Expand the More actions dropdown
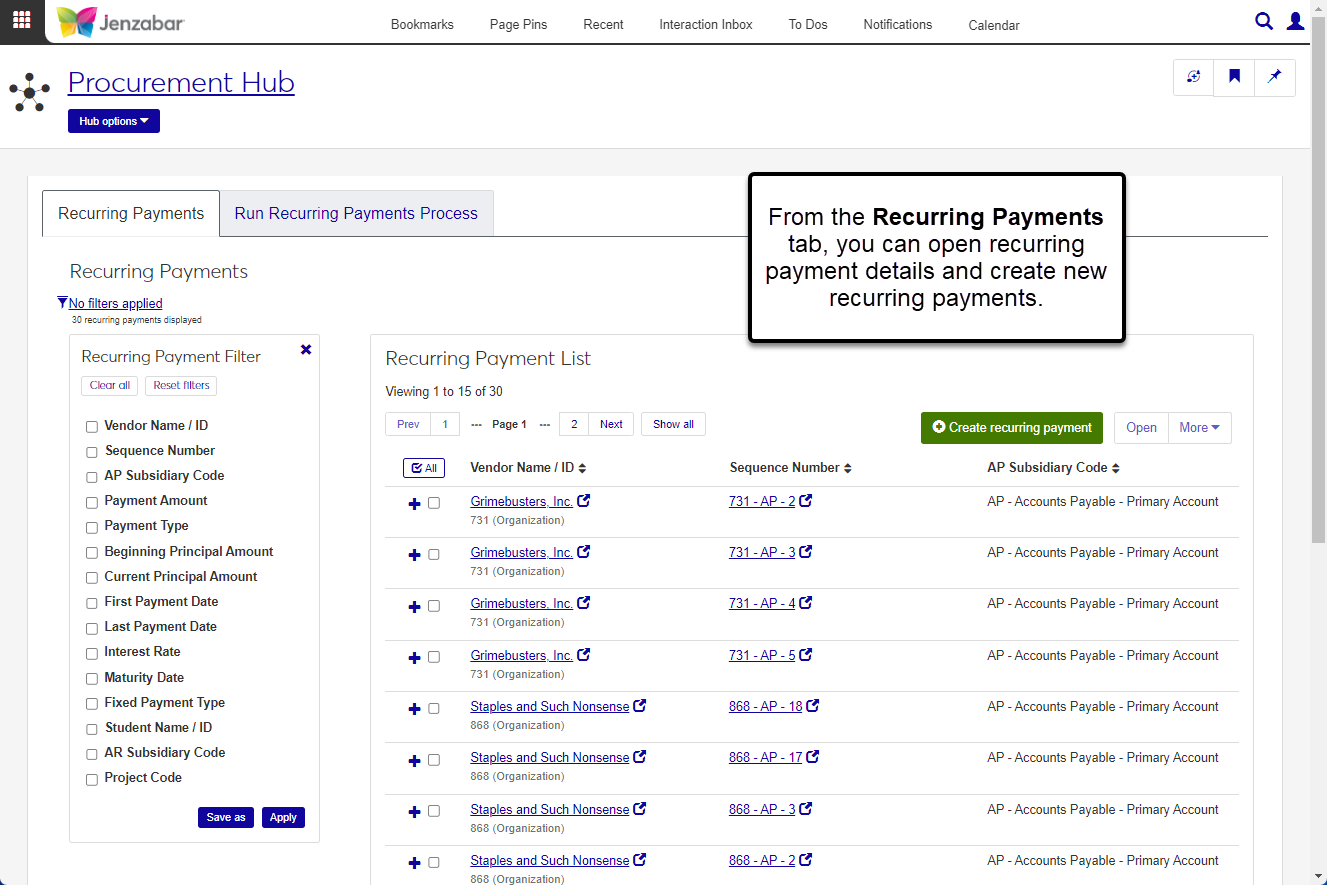This screenshot has width=1327, height=885. (x=1199, y=428)
